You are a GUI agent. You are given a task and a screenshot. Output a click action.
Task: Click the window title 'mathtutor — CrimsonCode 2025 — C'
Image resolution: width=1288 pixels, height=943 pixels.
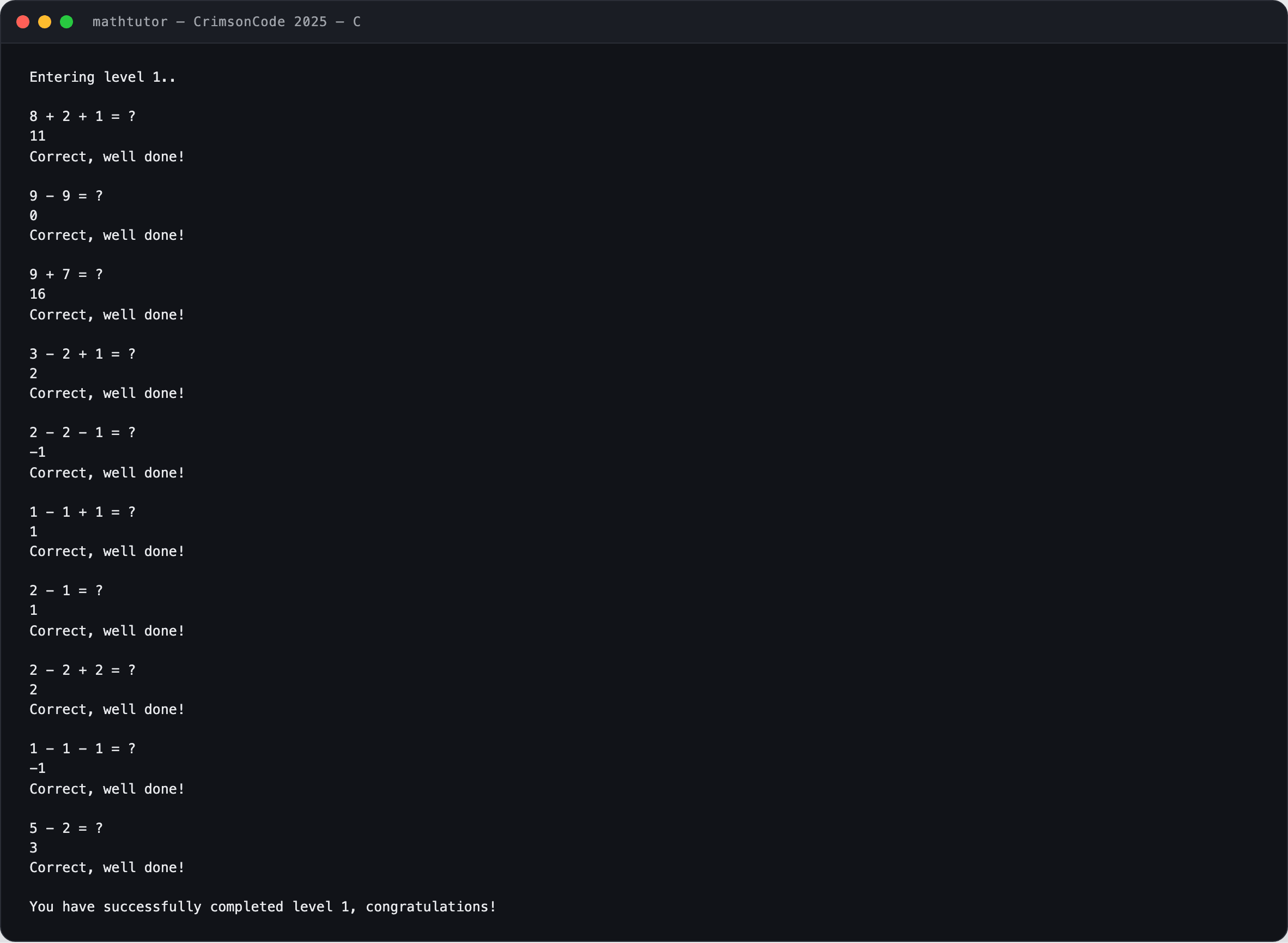click(x=227, y=22)
